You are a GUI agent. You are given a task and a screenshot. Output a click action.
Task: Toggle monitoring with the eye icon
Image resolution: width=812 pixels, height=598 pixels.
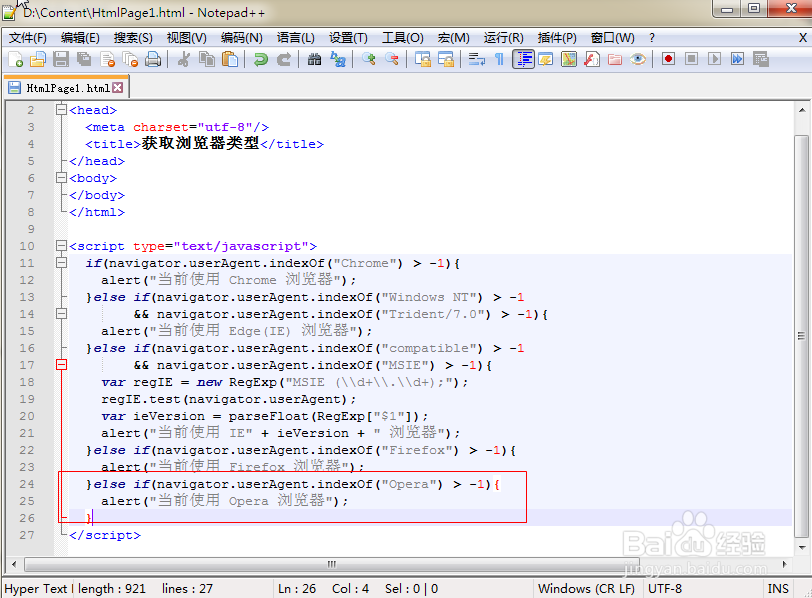(637, 60)
